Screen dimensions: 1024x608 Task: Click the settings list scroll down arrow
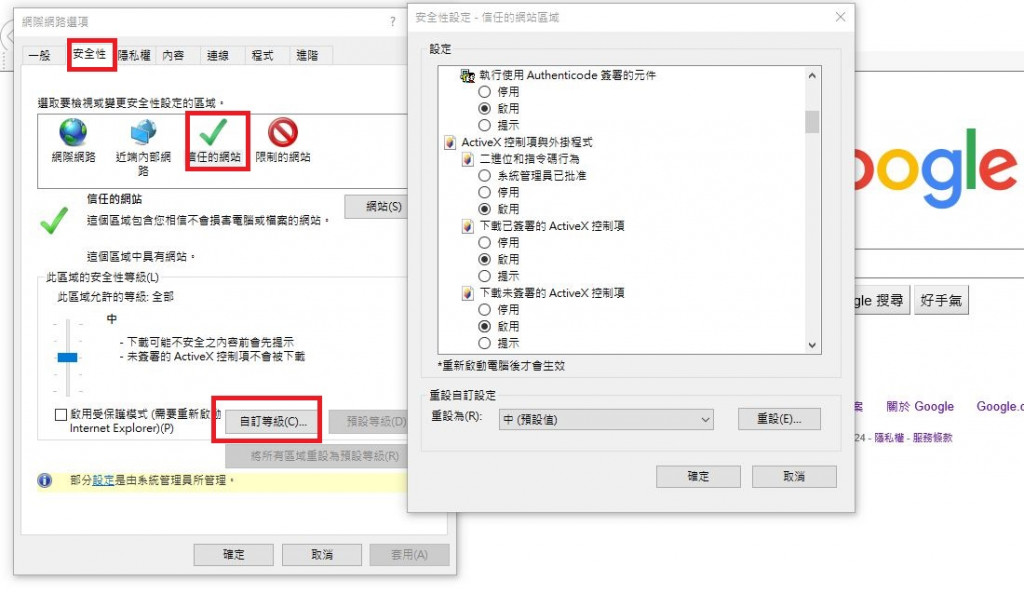[812, 345]
